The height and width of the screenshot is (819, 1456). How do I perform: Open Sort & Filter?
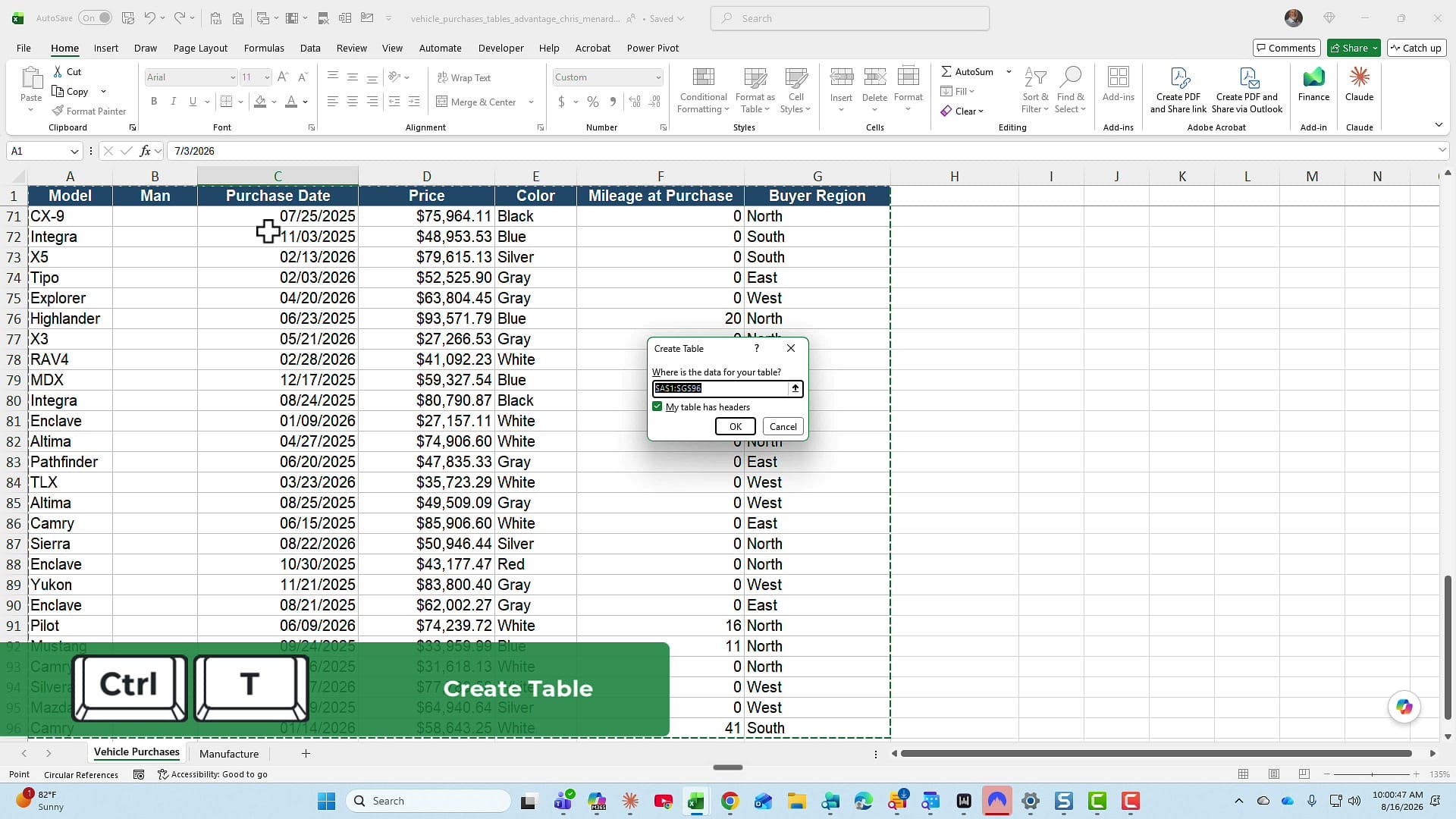click(x=1036, y=91)
